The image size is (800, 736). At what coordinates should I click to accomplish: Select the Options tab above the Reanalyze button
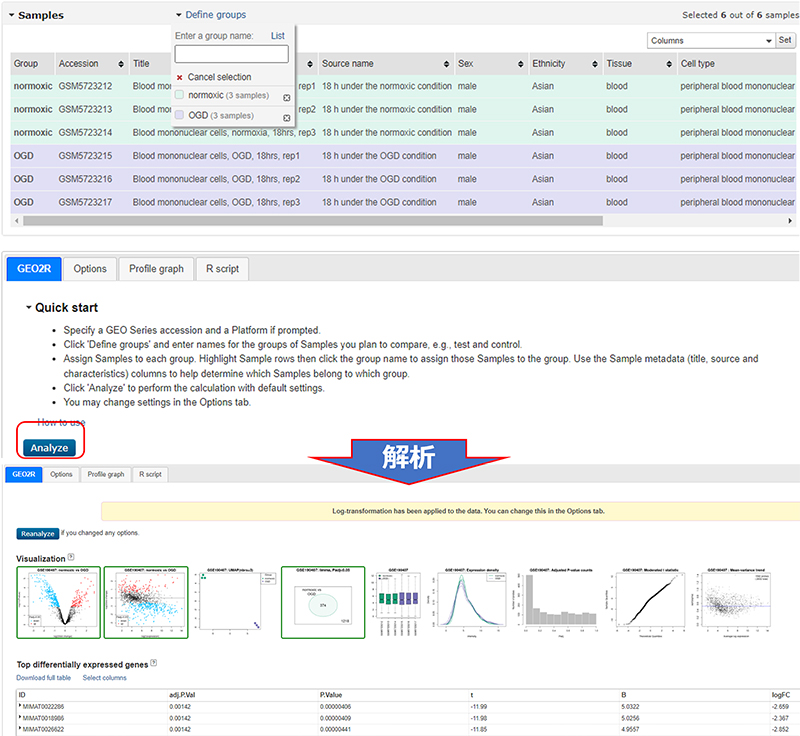[x=61, y=474]
